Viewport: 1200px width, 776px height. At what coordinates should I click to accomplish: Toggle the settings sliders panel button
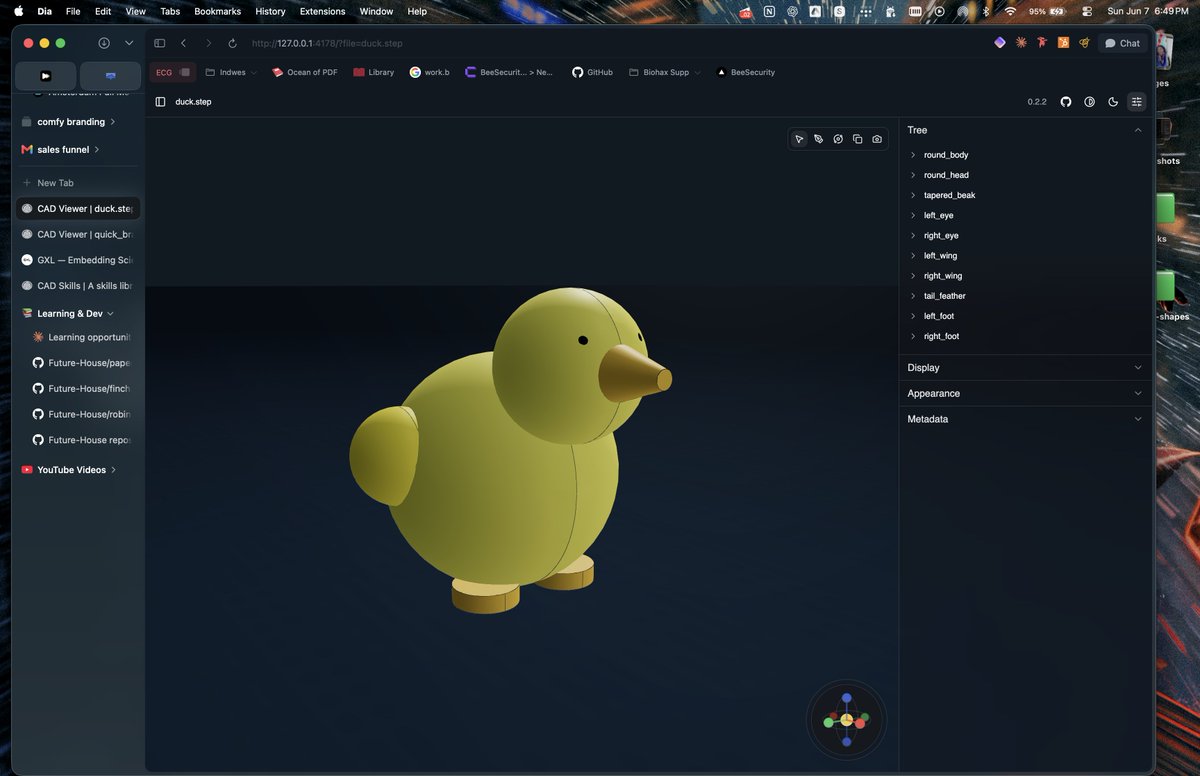(1137, 102)
